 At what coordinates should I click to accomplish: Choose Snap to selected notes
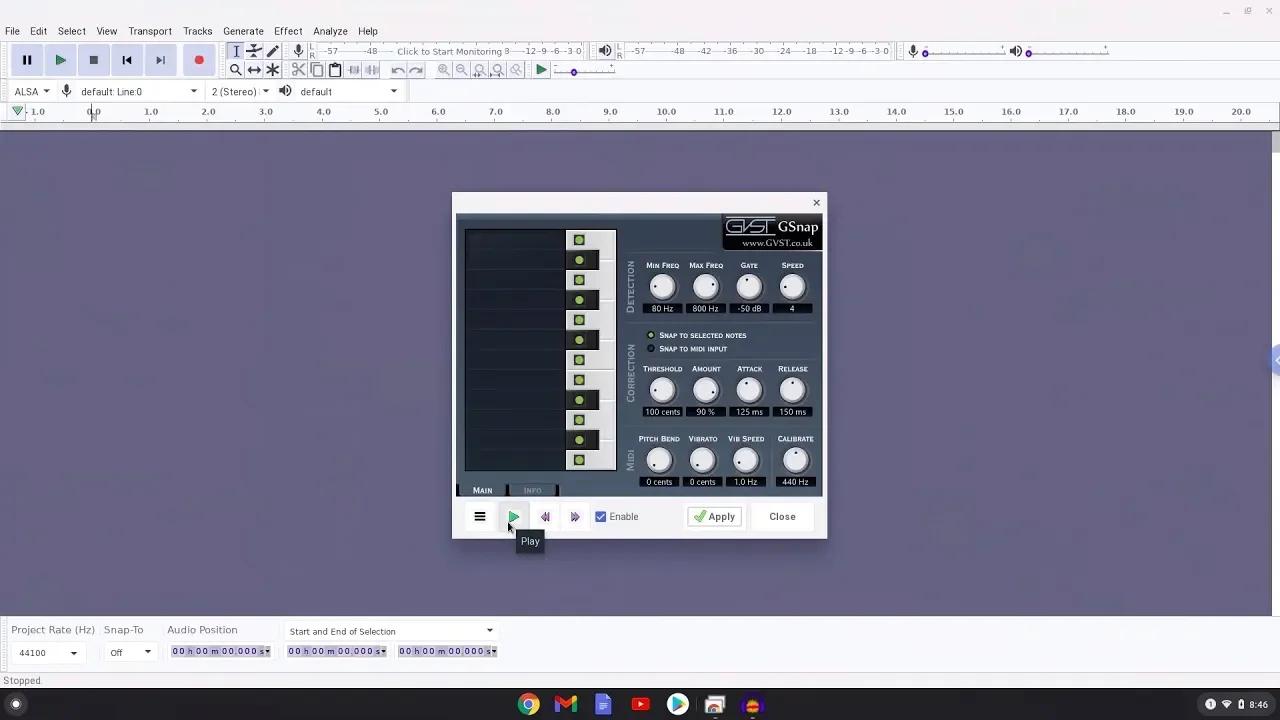pos(651,335)
